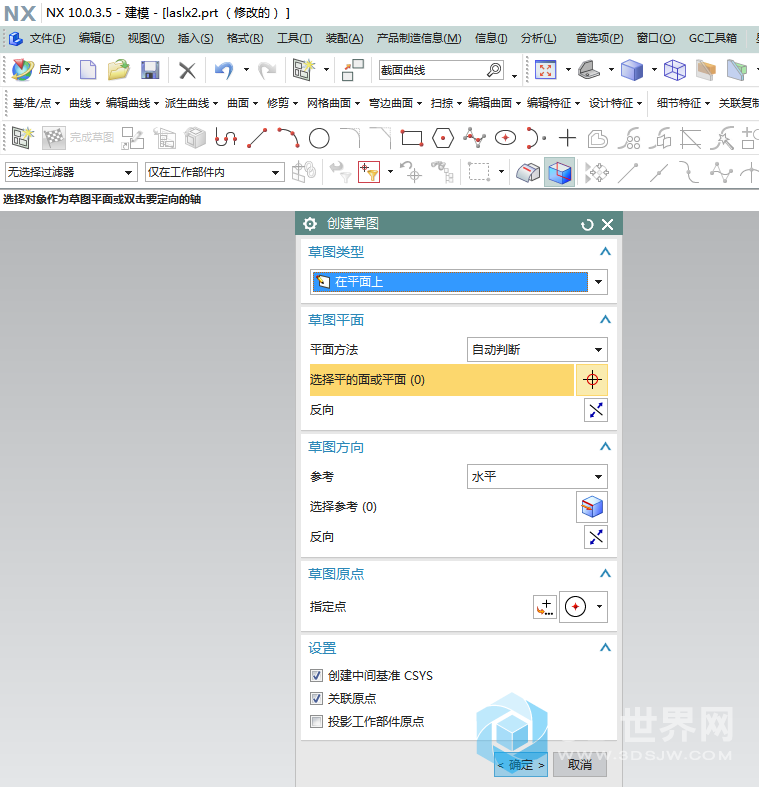Open the 视图(V) menu
The height and width of the screenshot is (787, 759).
(146, 38)
